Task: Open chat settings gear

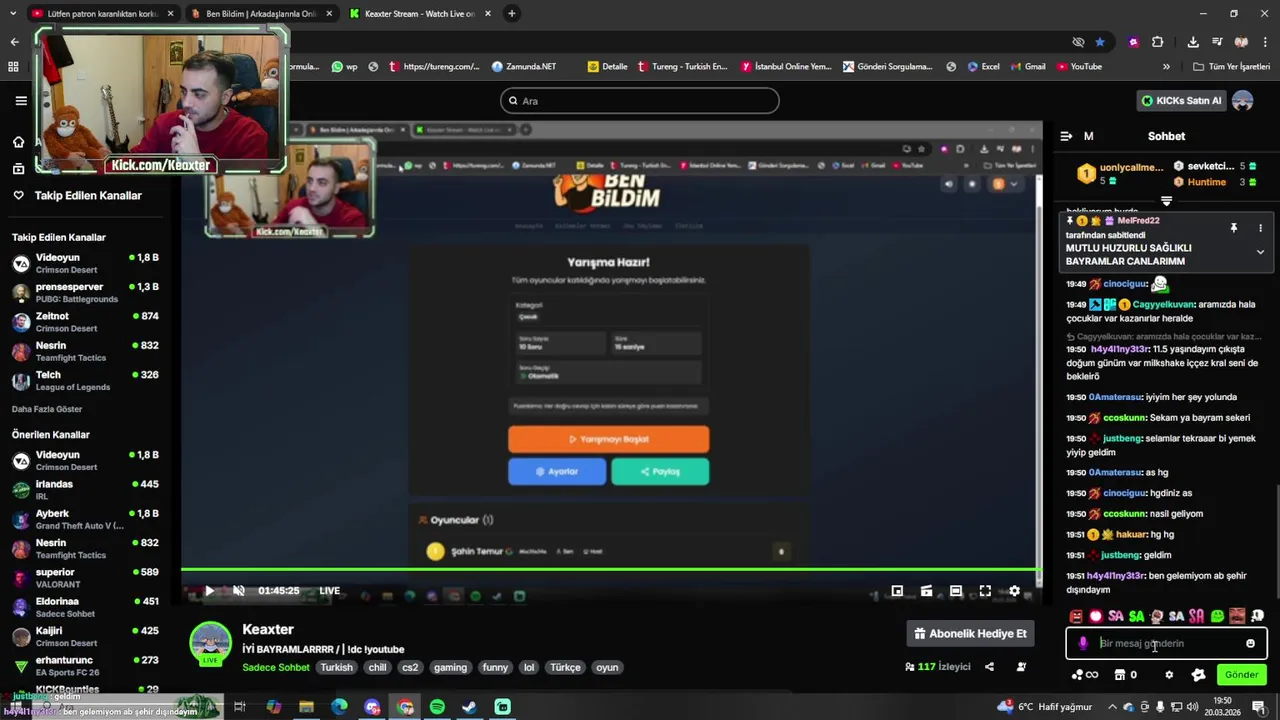Action: pos(1169,675)
